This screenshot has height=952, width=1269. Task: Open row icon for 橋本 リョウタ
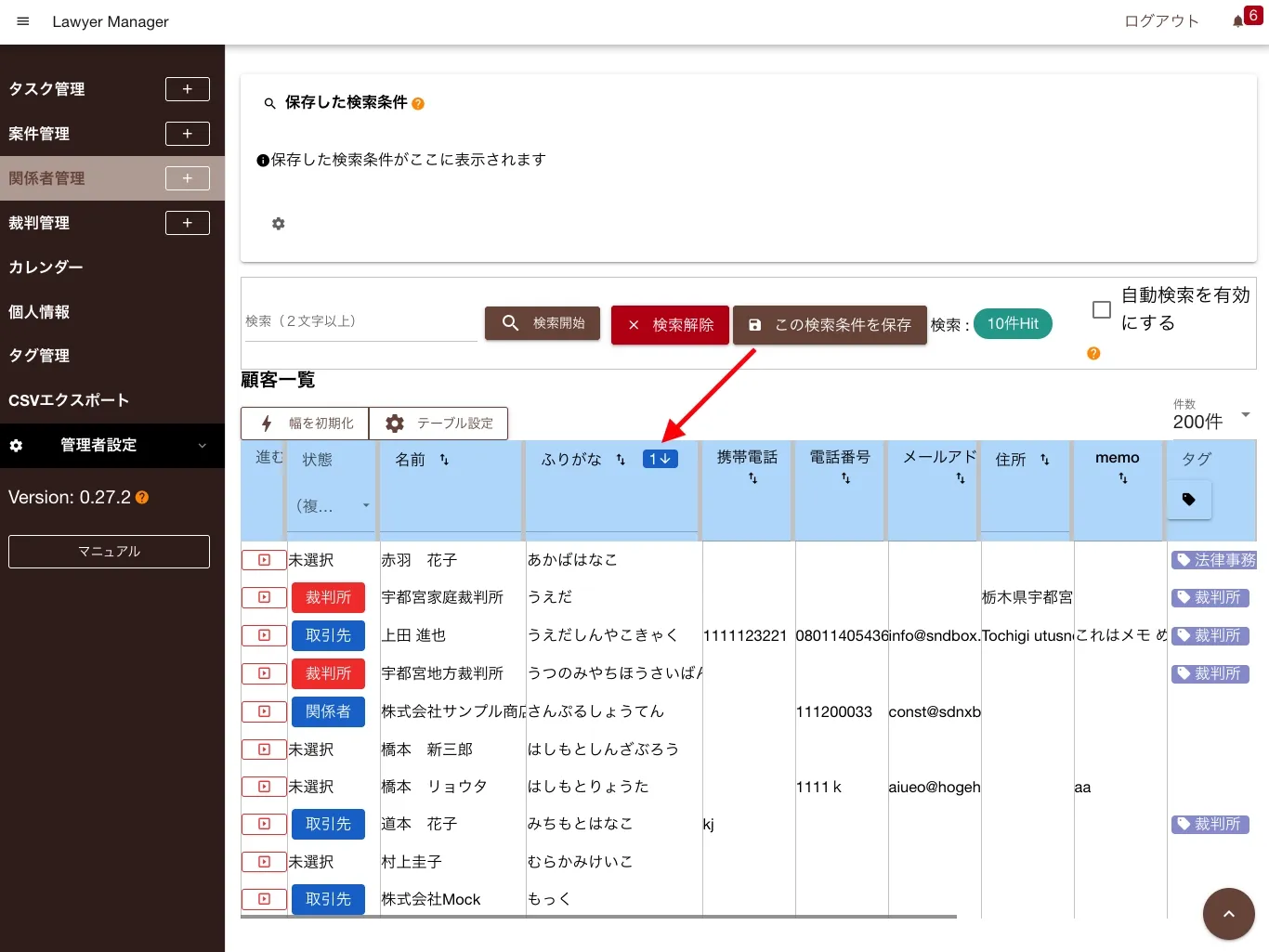(x=264, y=787)
